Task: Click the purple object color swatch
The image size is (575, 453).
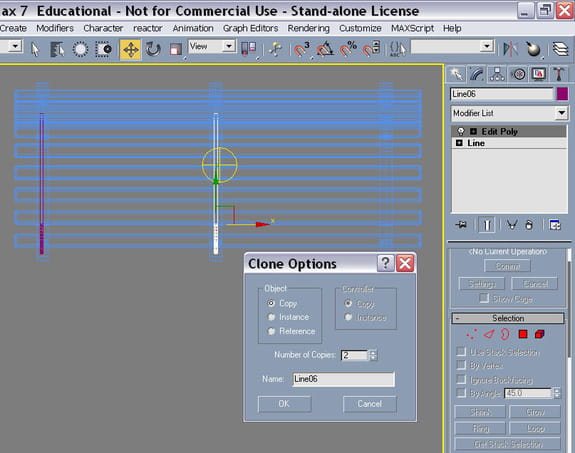Action: pos(562,94)
